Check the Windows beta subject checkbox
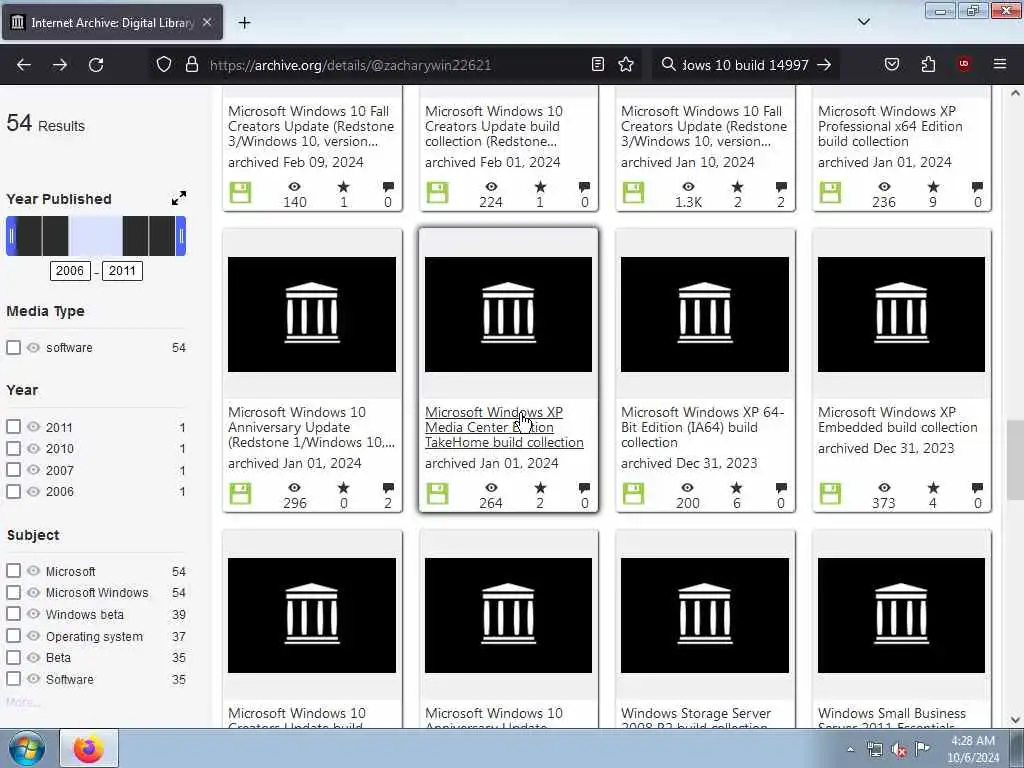Screen dimensions: 1024x768 [x=13, y=614]
